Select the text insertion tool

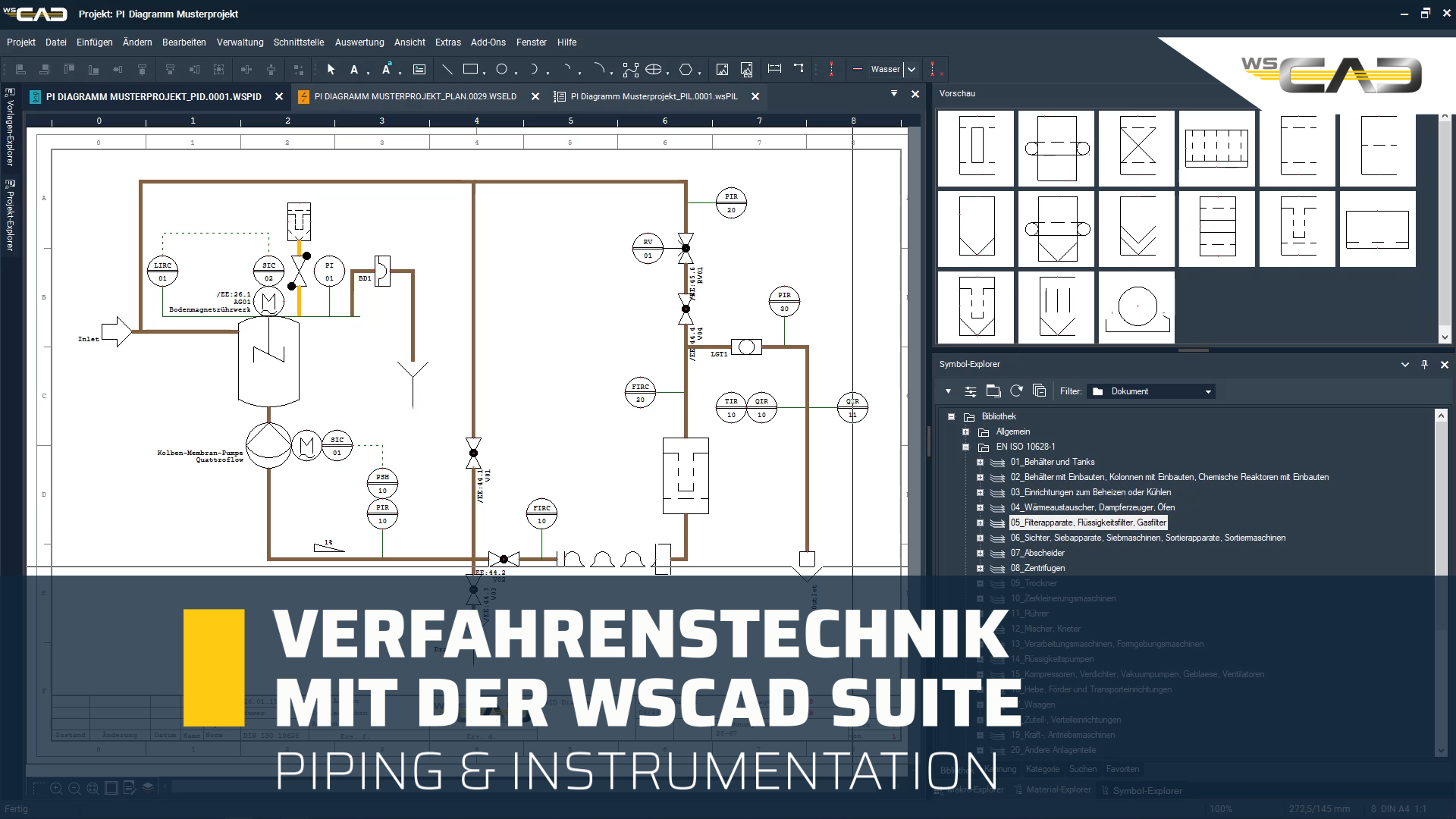pos(354,69)
